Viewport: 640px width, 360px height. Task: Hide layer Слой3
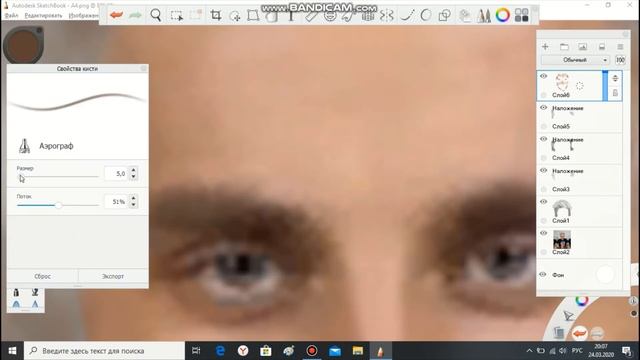coord(544,170)
